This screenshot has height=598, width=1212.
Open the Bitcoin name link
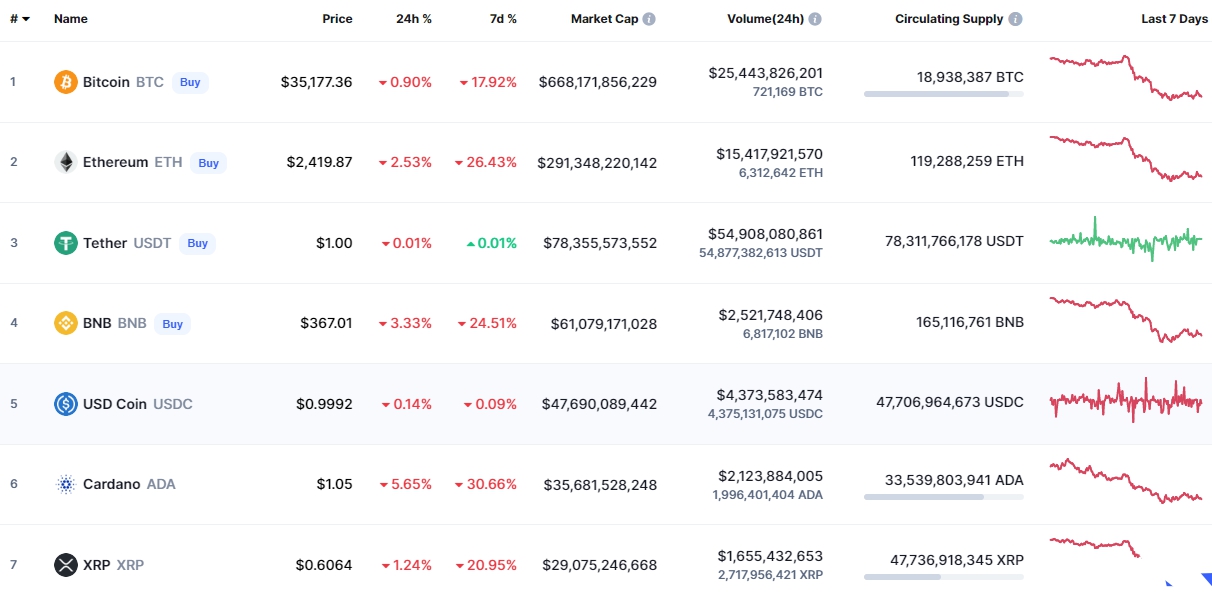(x=106, y=82)
